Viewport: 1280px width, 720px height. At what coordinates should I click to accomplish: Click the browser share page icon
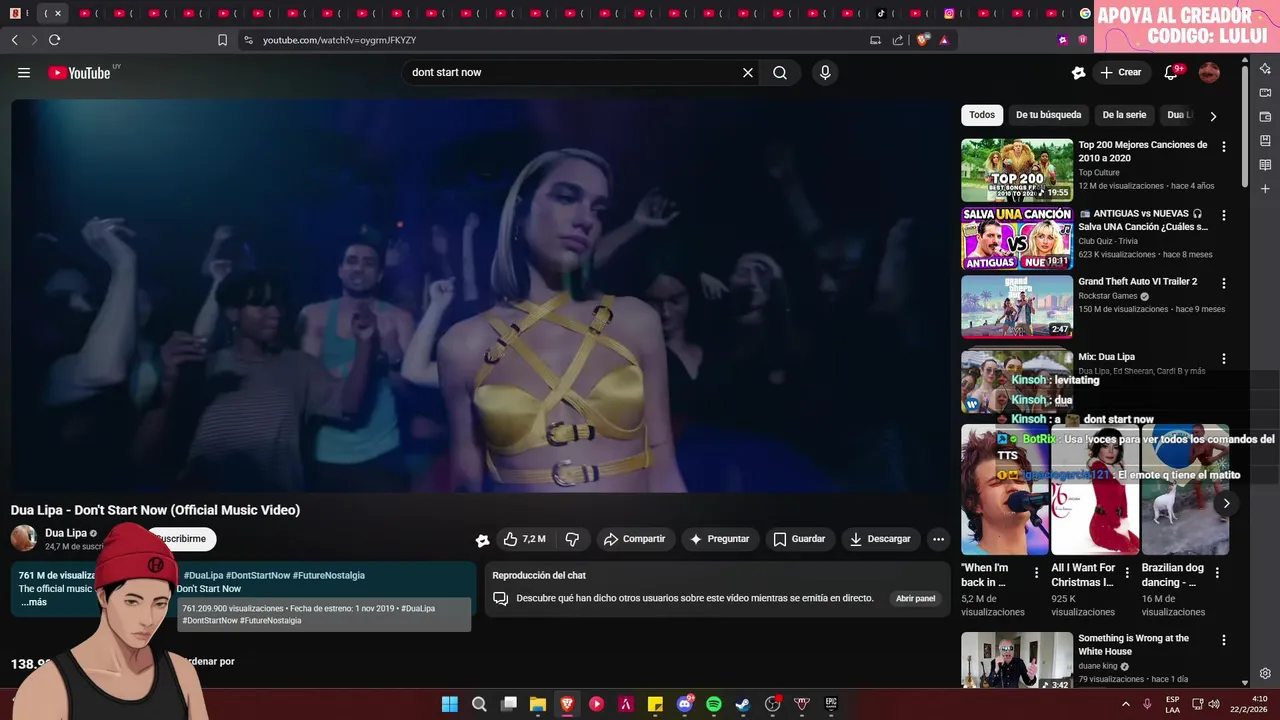point(897,40)
